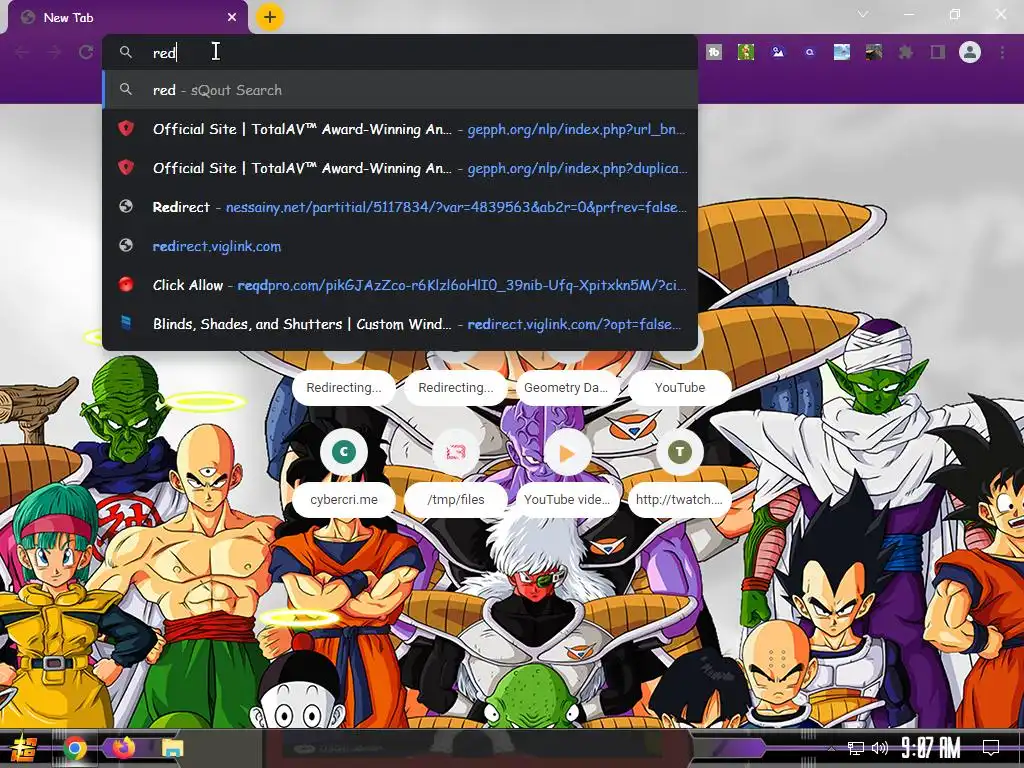Image resolution: width=1024 pixels, height=768 pixels.
Task: Open the first 'Redirecting...' shortcut
Action: click(x=344, y=388)
